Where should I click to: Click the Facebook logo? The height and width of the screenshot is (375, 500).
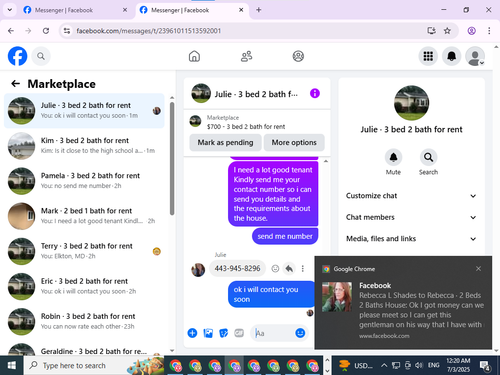17,56
